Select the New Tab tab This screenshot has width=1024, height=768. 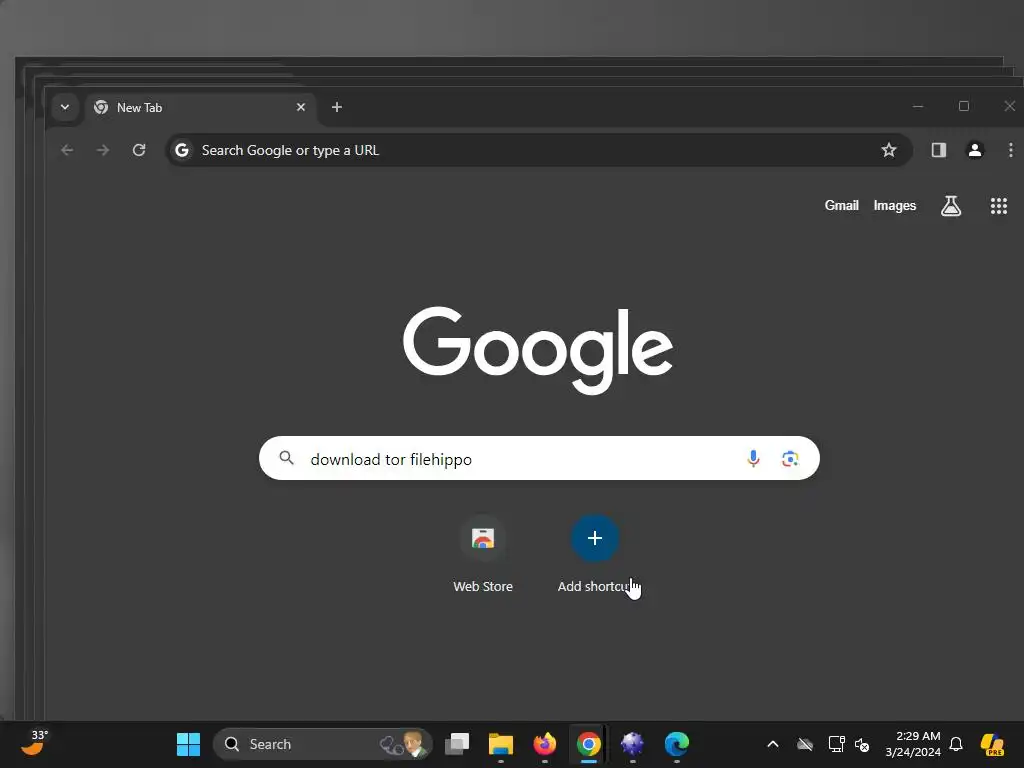pyautogui.click(x=200, y=108)
